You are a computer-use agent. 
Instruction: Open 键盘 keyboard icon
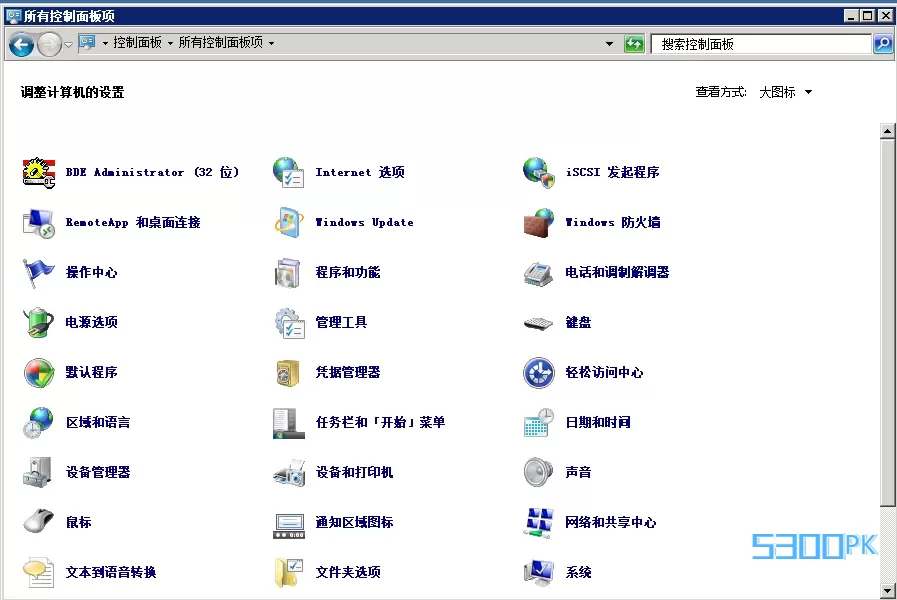tap(539, 323)
